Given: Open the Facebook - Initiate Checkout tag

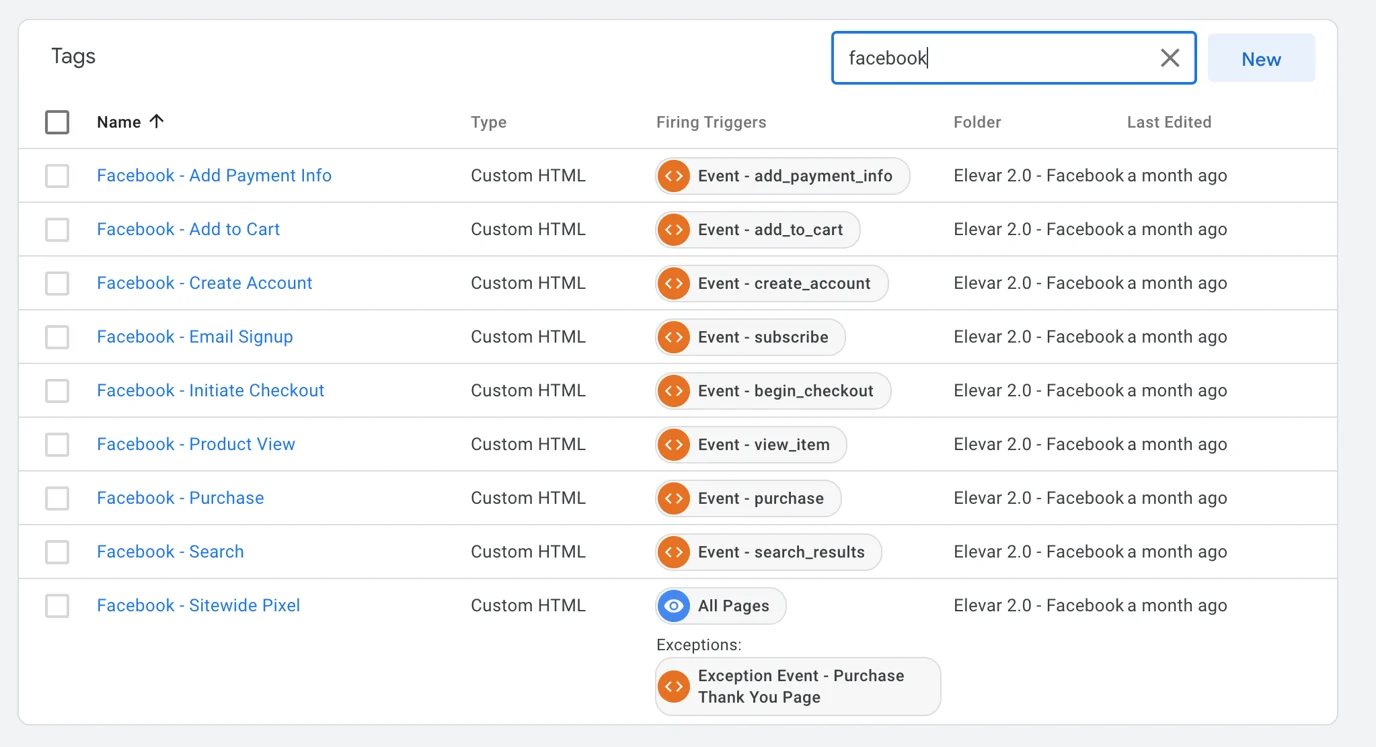Looking at the screenshot, I should (x=210, y=391).
